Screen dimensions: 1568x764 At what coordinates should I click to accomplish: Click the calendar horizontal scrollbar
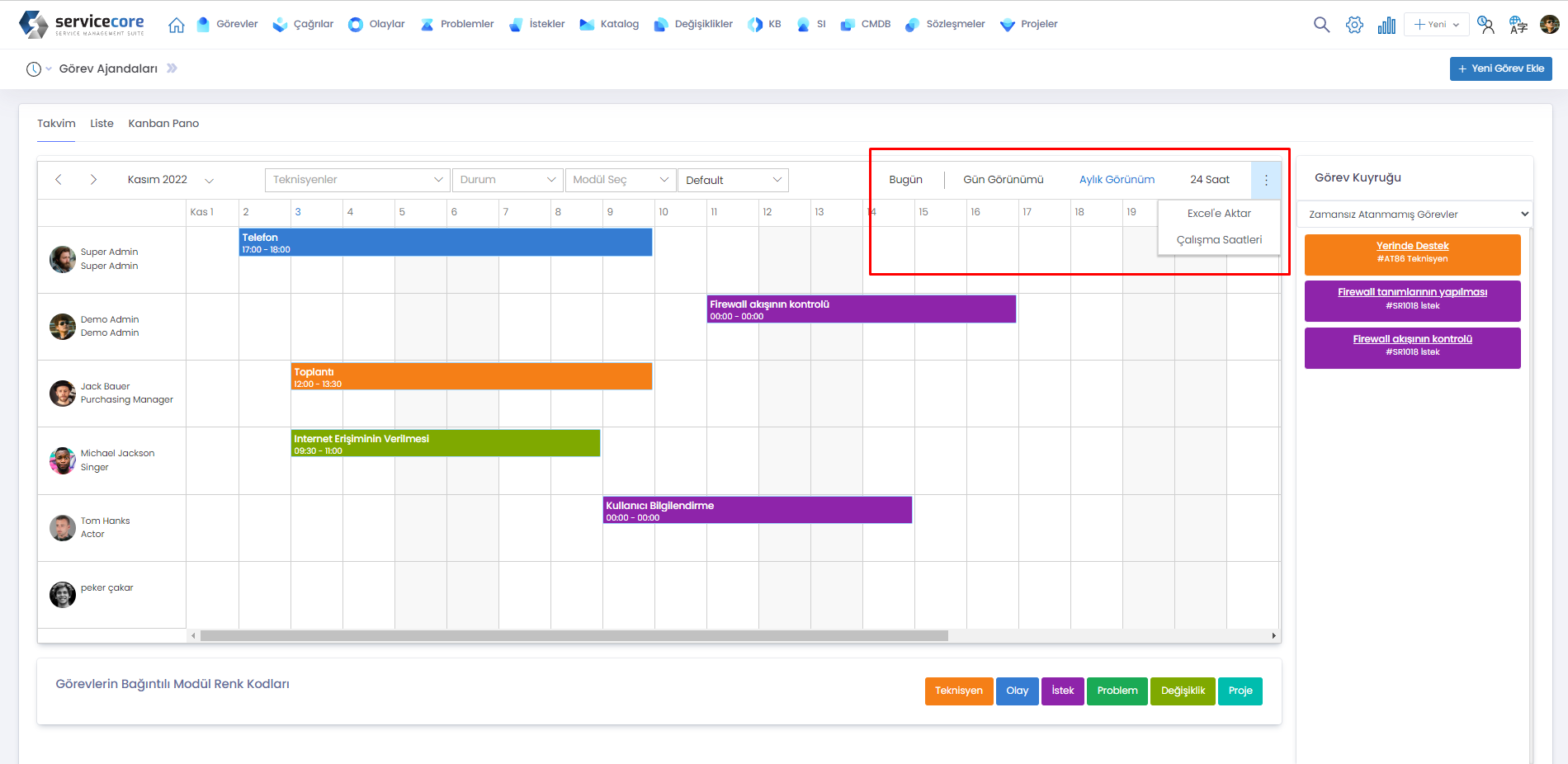[x=574, y=635]
